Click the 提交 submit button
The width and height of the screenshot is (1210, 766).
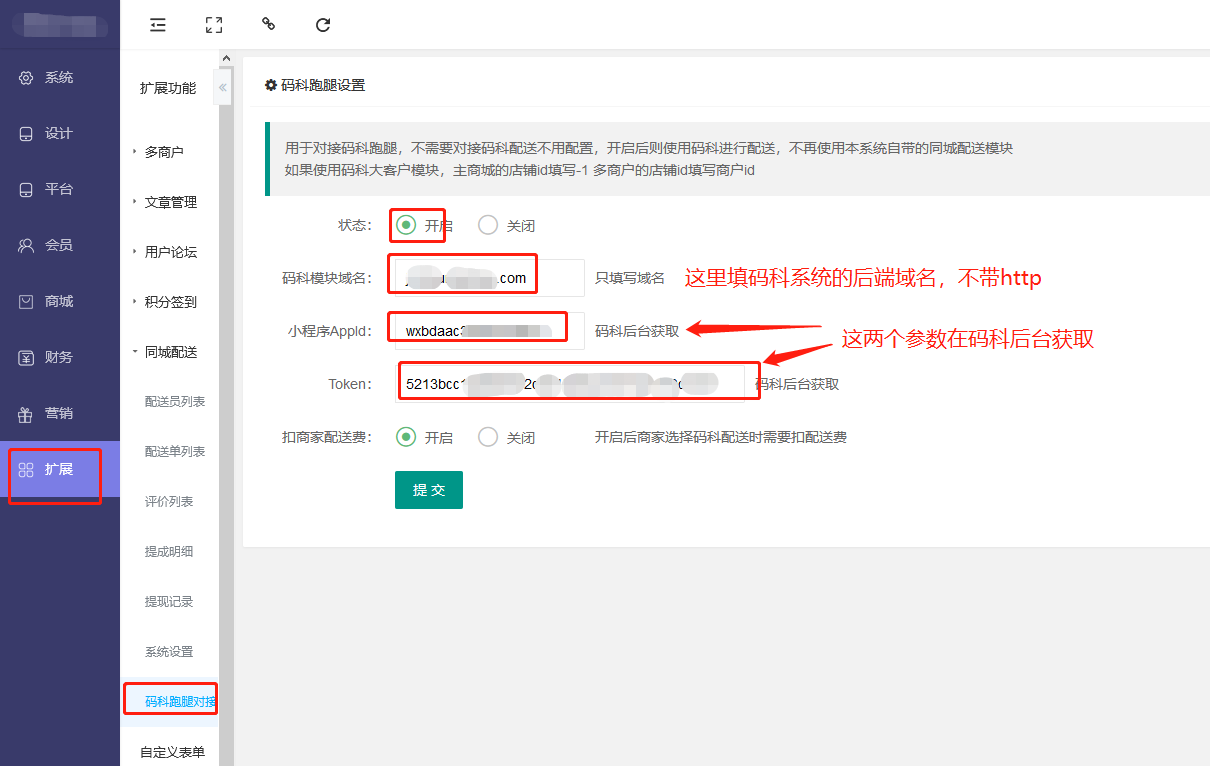(429, 490)
